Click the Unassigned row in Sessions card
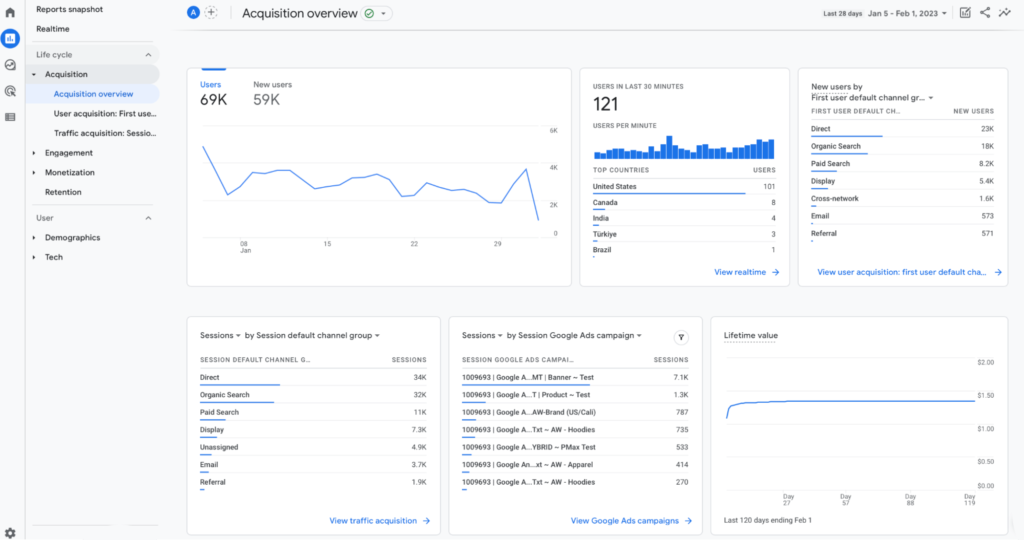The image size is (1024, 540). coord(313,448)
